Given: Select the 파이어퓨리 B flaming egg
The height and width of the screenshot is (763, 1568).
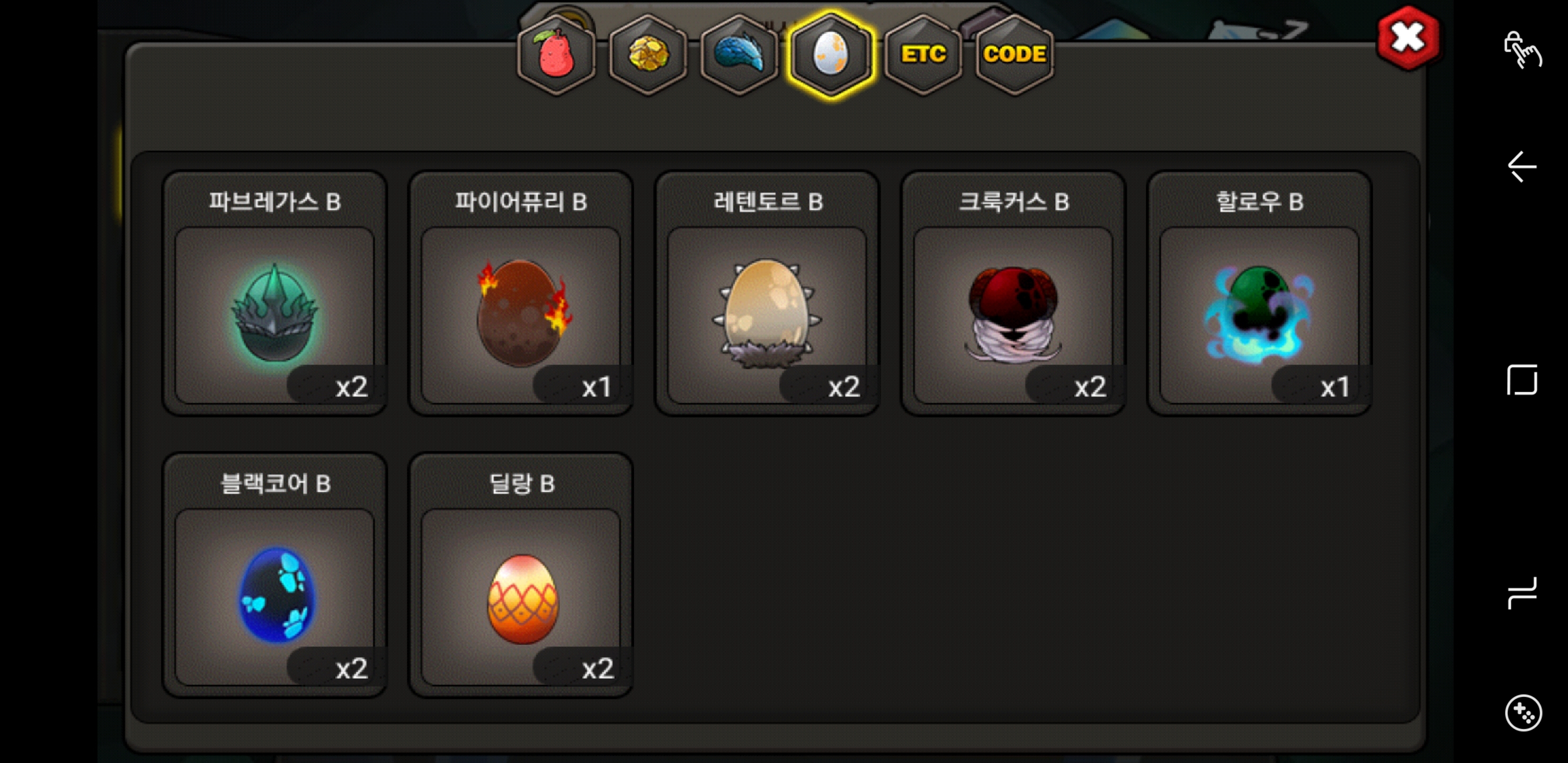Looking at the screenshot, I should 521,294.
